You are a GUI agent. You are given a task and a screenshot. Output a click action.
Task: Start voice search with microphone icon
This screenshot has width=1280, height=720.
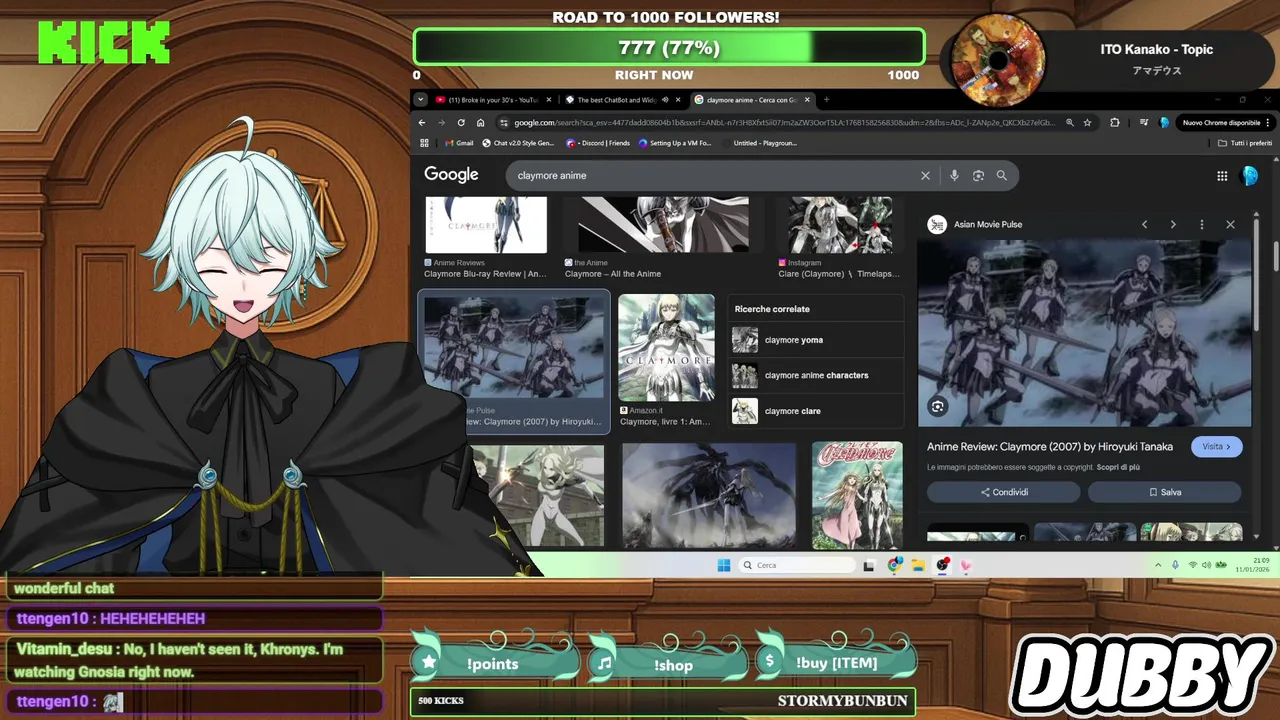tap(954, 175)
